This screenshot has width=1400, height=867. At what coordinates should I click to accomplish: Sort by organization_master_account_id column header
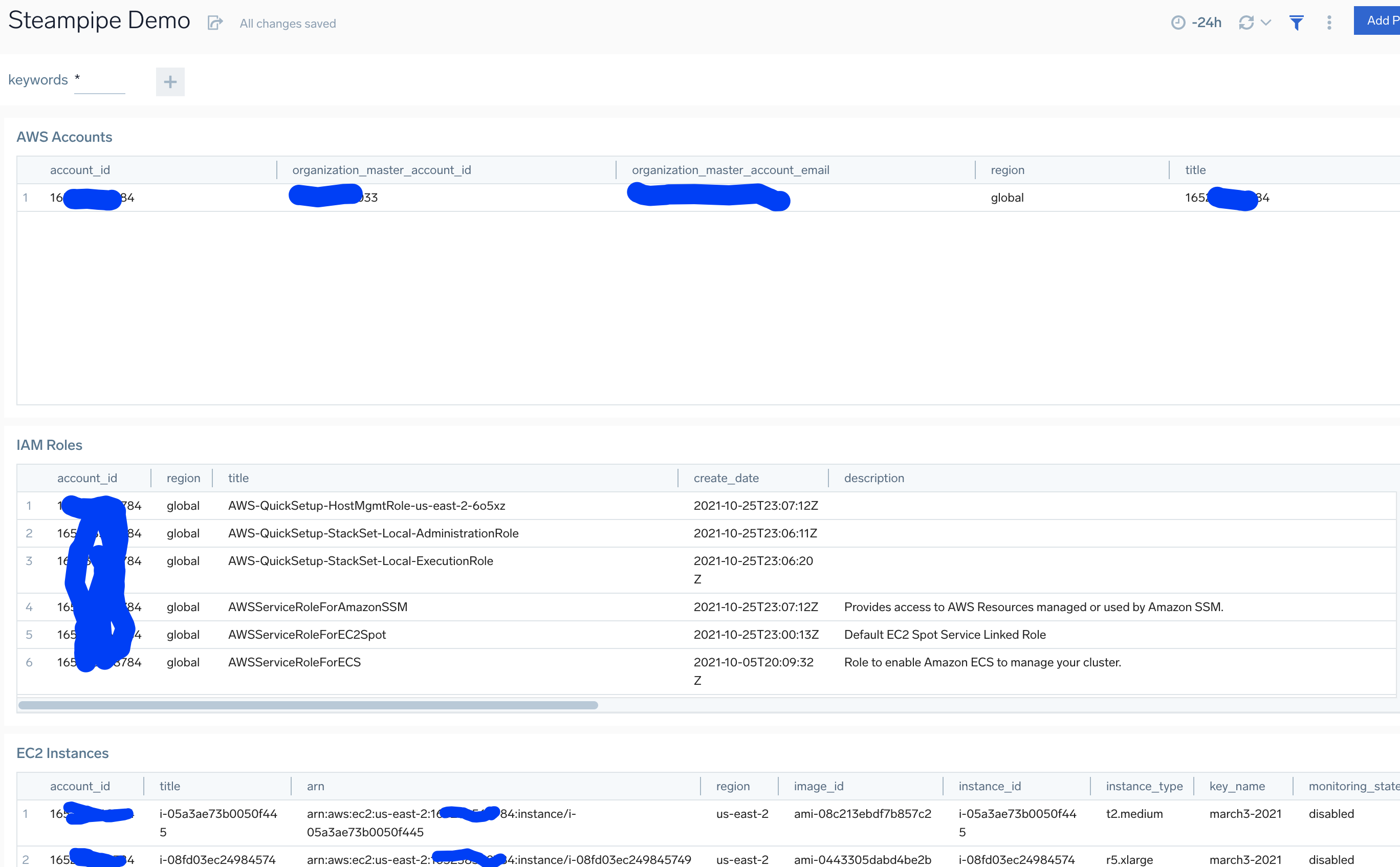pos(381,170)
